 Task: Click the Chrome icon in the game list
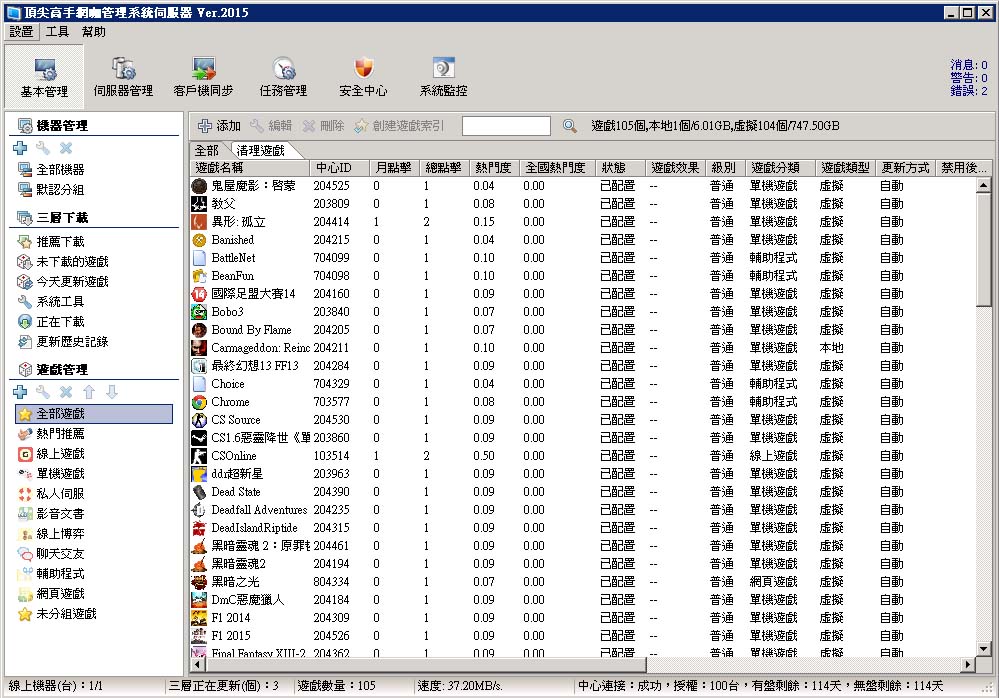coord(199,402)
